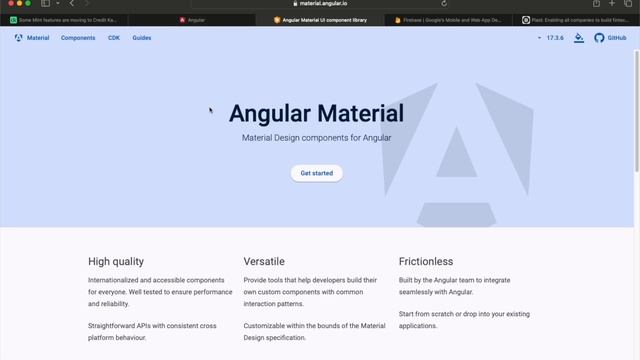Viewport: 640px width, 360px height.
Task: Click 'Customizable within the bounds' paragraph
Action: pyautogui.click(x=314, y=332)
